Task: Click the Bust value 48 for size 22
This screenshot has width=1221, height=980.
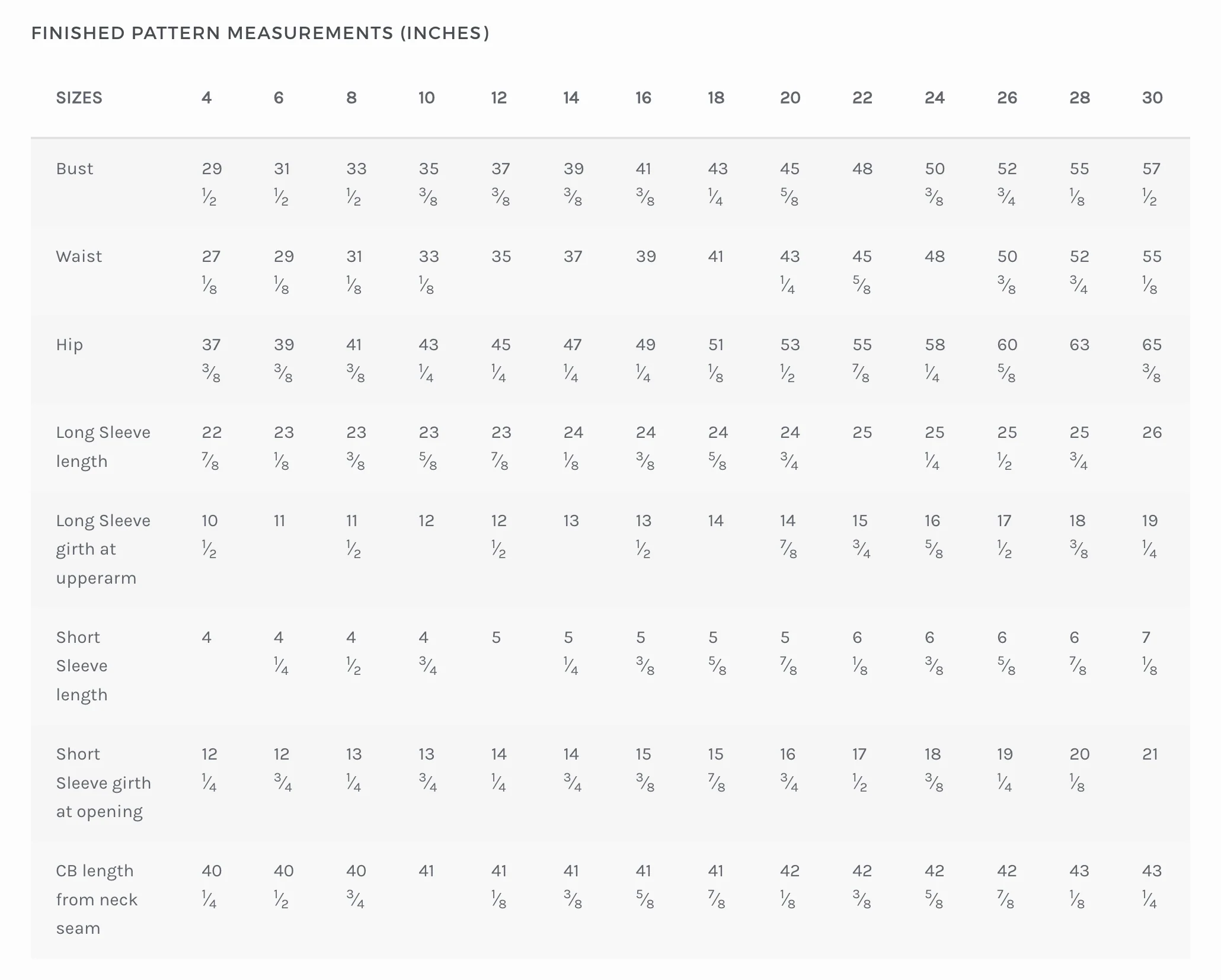Action: pyautogui.click(x=862, y=169)
